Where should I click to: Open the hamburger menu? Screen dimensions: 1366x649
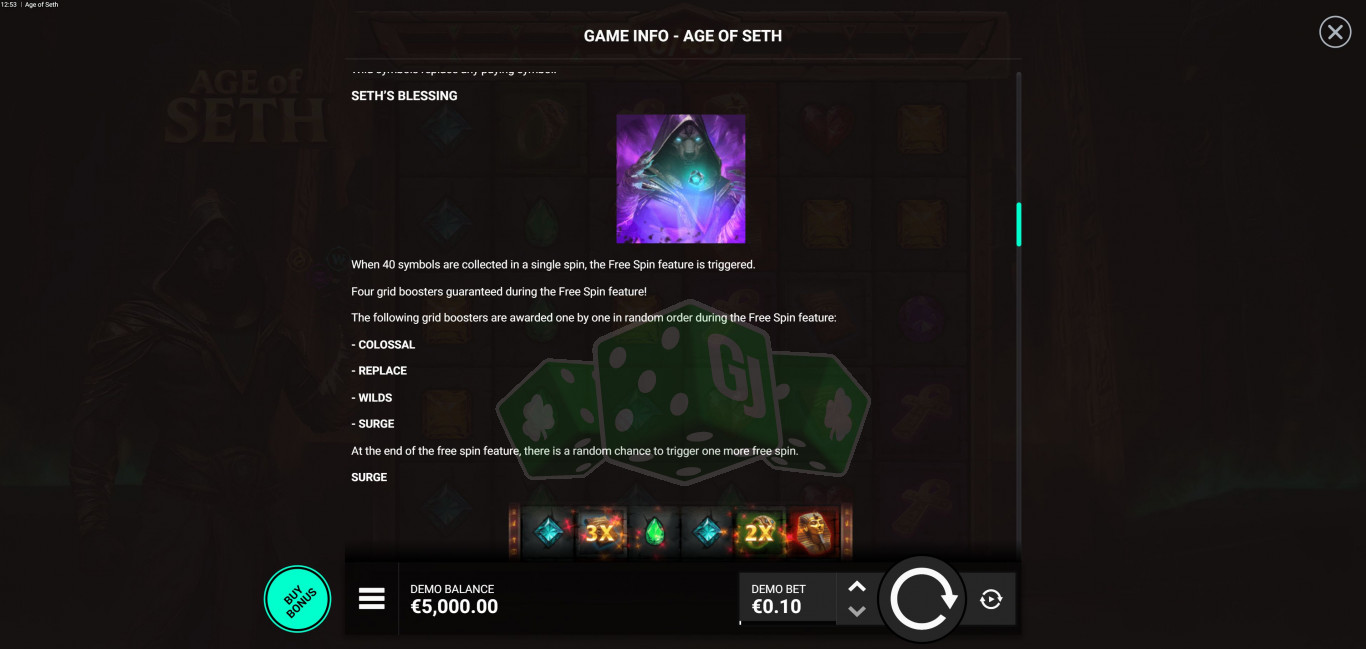point(372,599)
